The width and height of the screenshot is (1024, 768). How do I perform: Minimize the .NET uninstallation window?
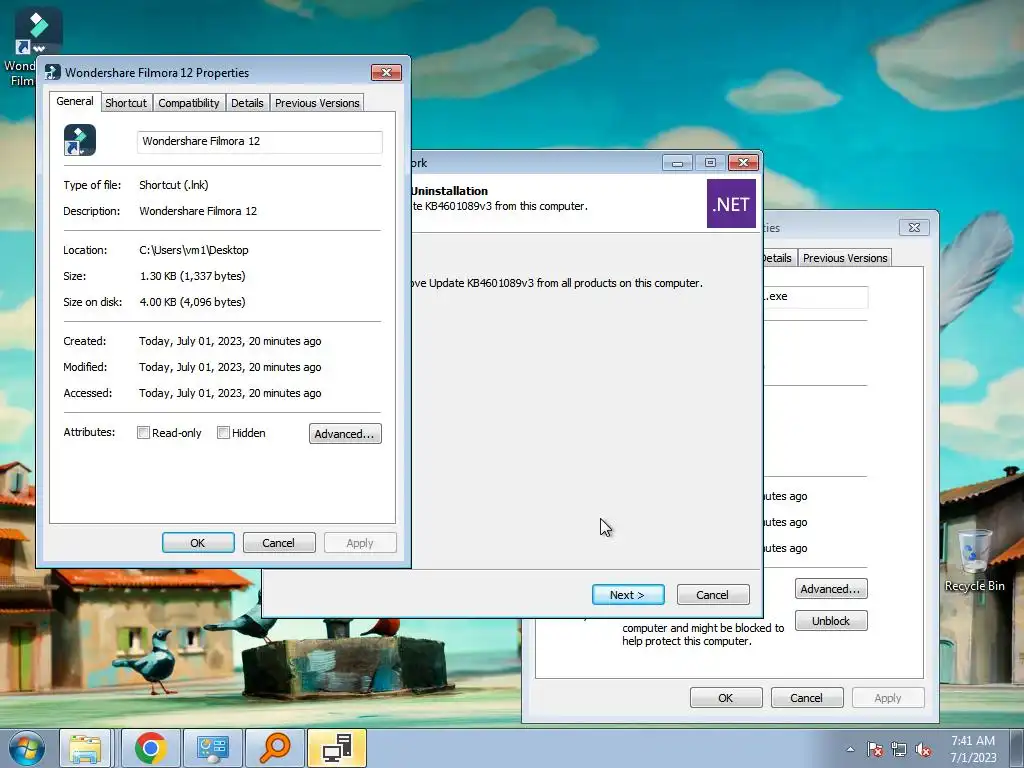click(x=677, y=163)
